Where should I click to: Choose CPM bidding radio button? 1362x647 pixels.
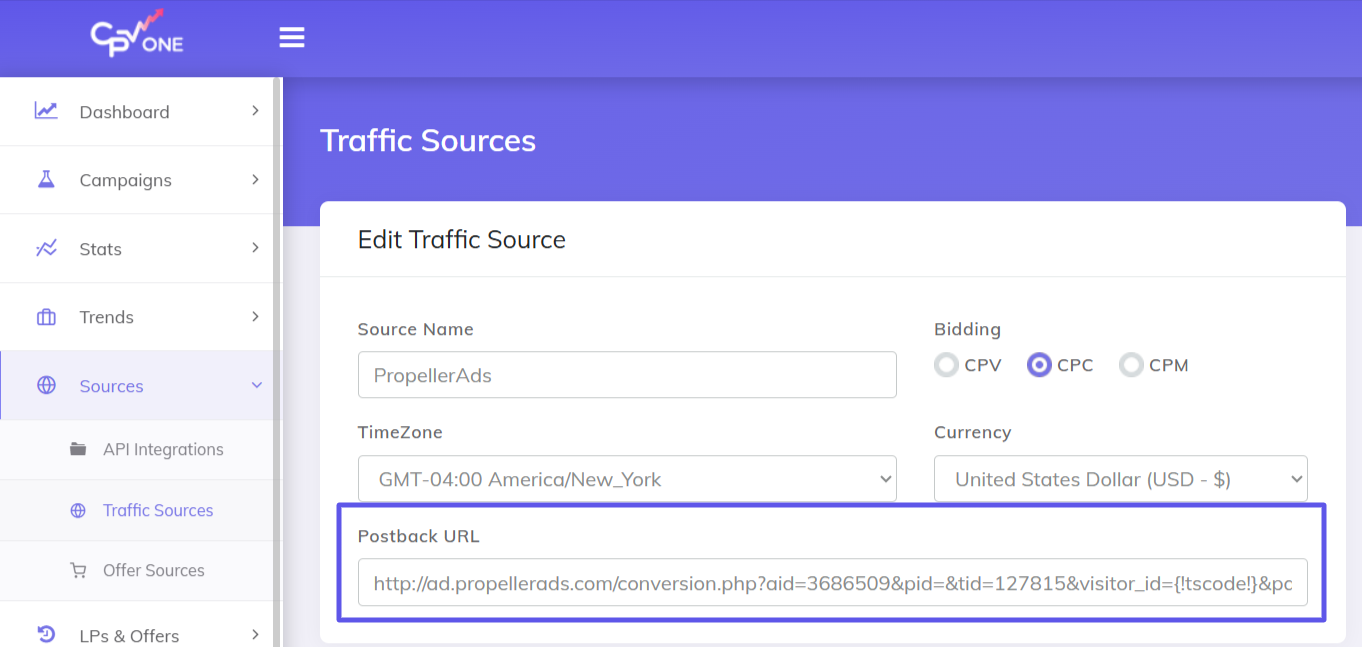point(1131,365)
